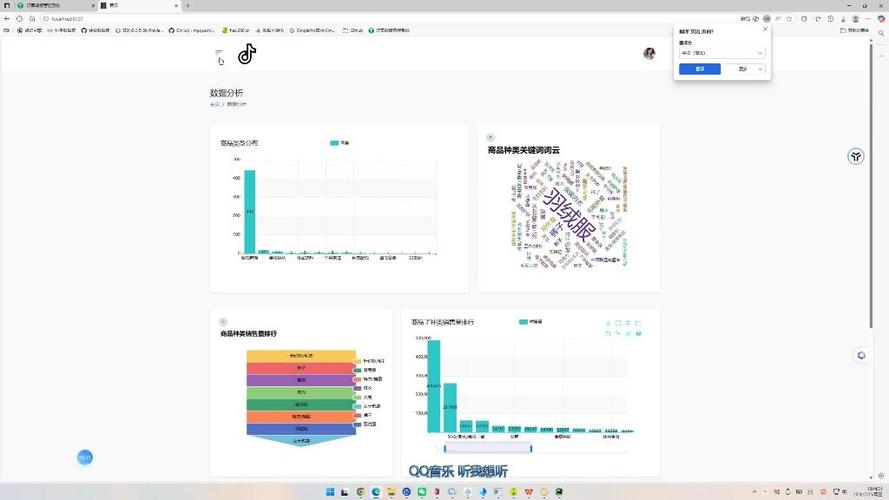Screen dimensions: 889x500
Task: Click the 数据分析 page heading
Action: click(226, 93)
